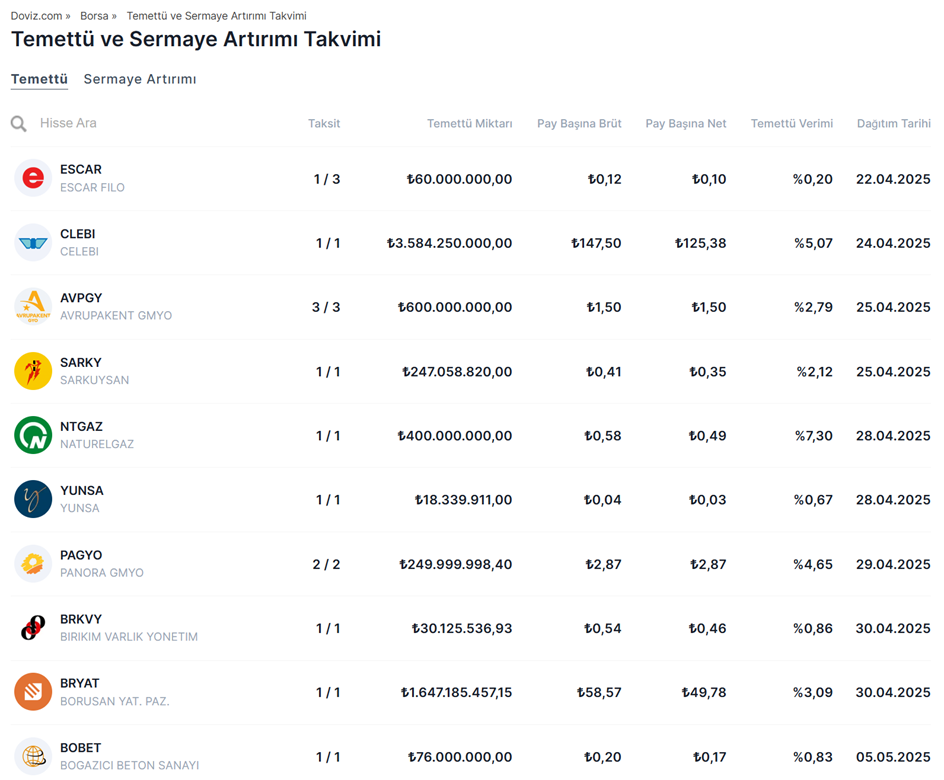This screenshot has width=944, height=780.
Task: Switch to the Sermaye Artırımı tab
Action: point(140,79)
